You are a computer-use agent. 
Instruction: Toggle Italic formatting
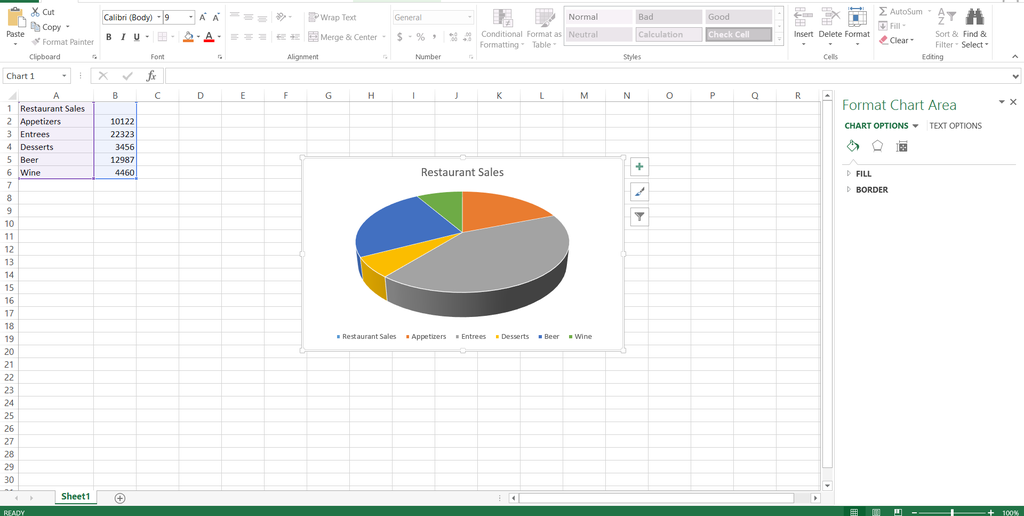tap(122, 37)
